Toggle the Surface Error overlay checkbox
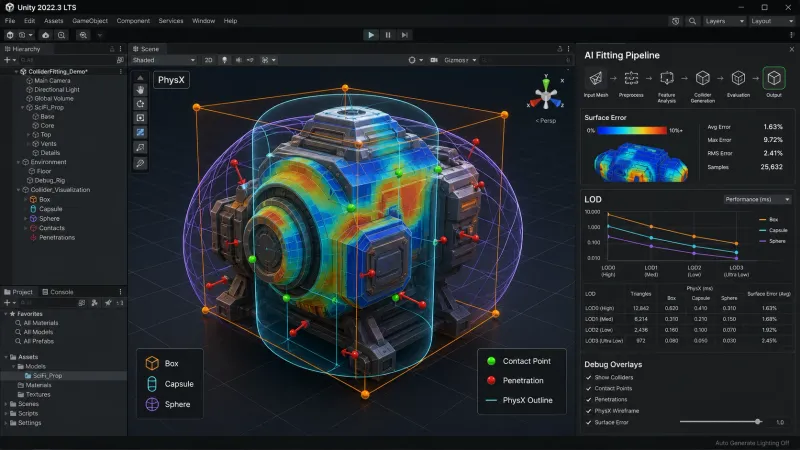Screen dimensions: 800x450 (588, 422)
